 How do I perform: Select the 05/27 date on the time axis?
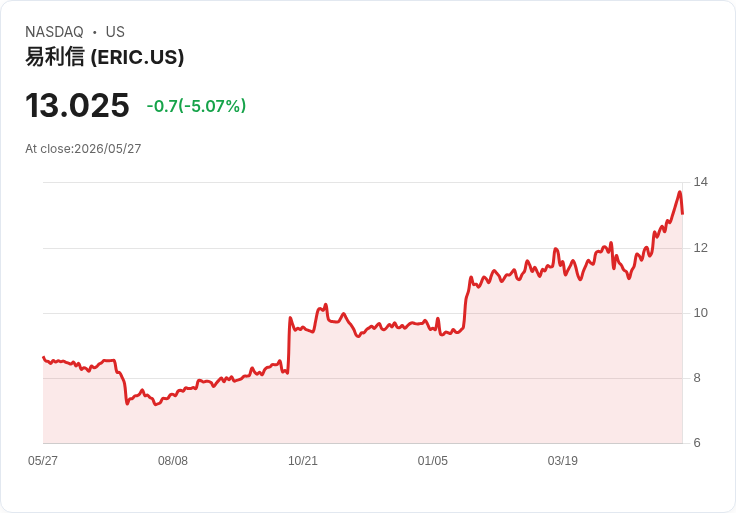pos(43,461)
